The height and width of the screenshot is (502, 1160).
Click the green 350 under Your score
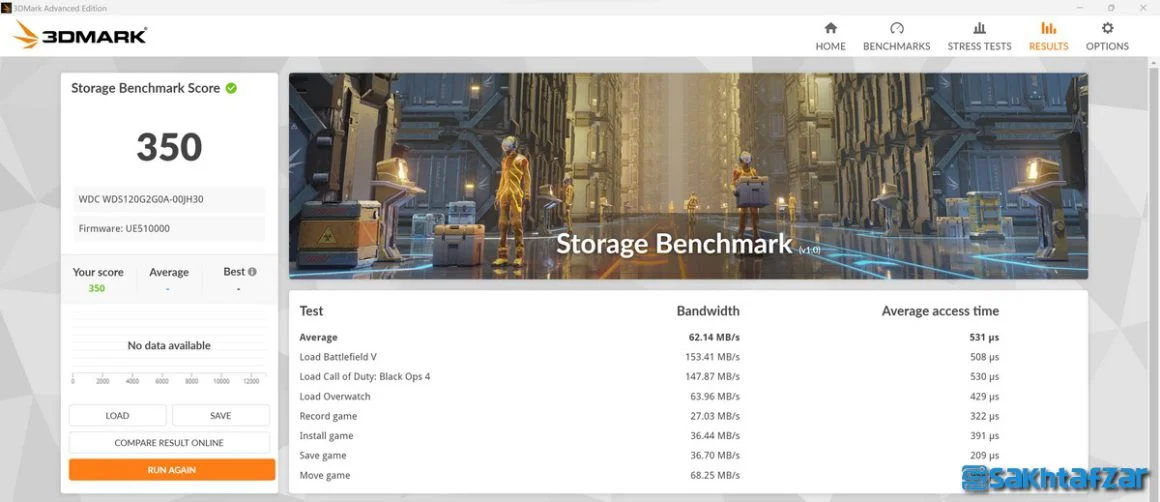click(97, 288)
